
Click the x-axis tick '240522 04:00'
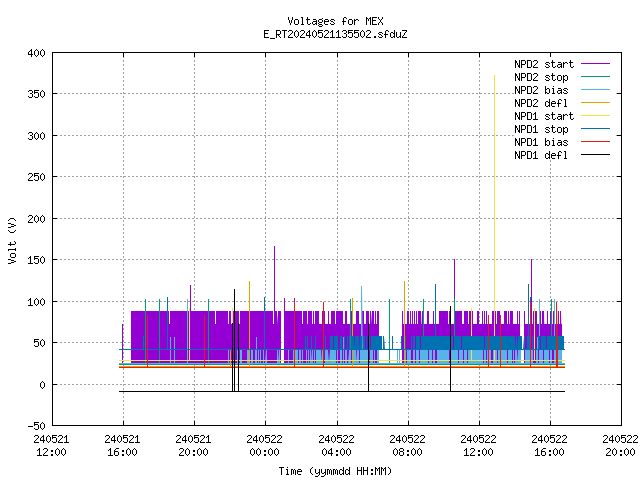336,445
